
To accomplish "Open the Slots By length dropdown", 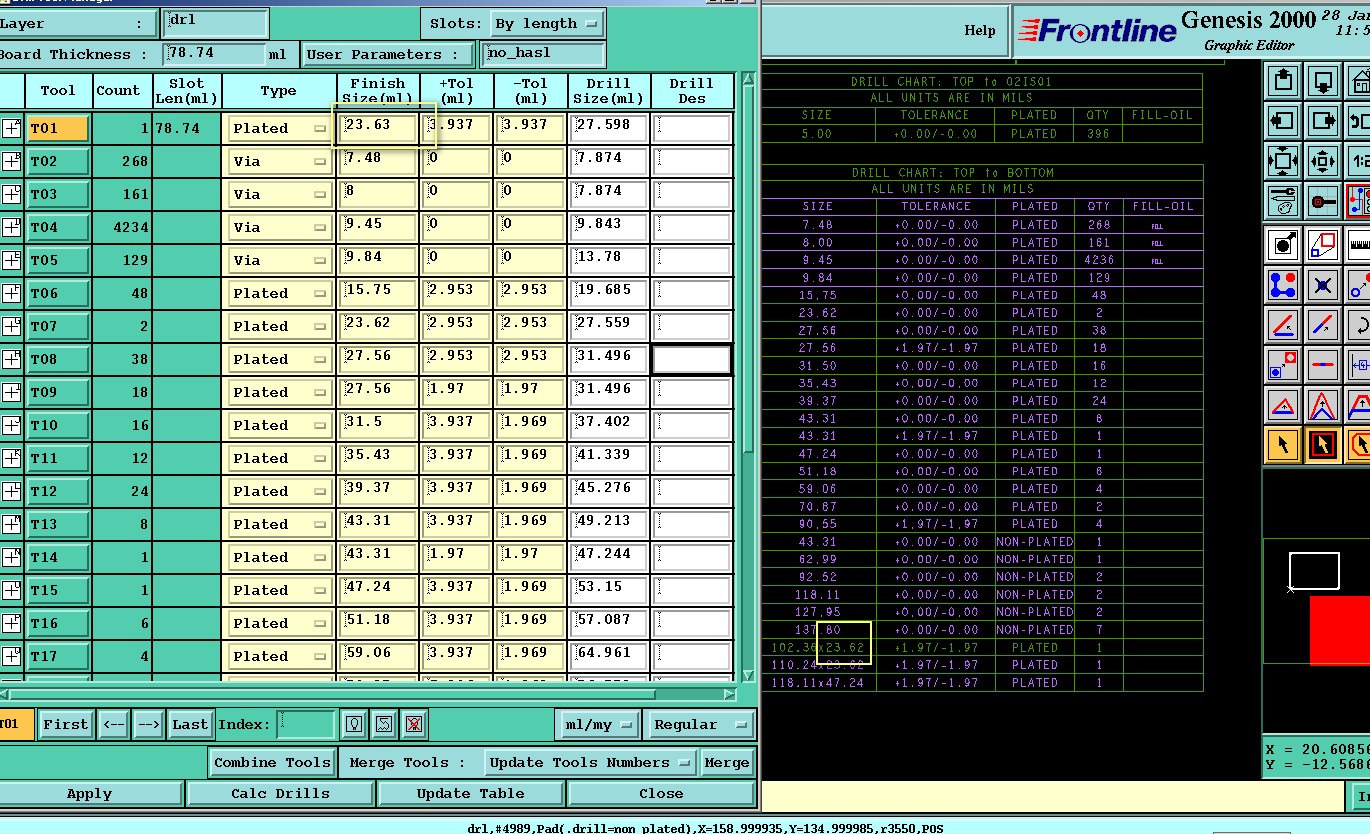I will click(548, 23).
